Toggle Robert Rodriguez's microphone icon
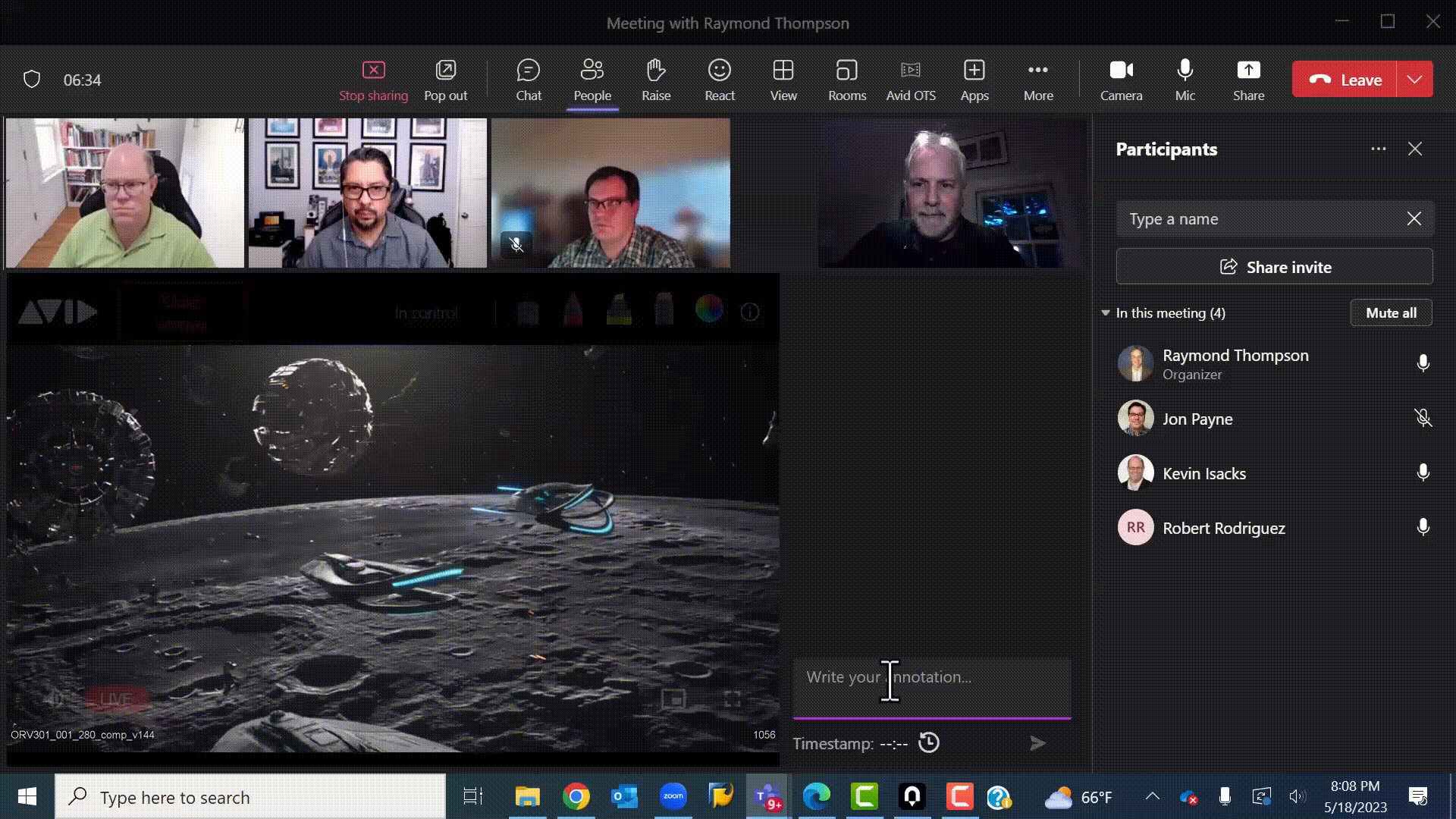The width and height of the screenshot is (1456, 819). pyautogui.click(x=1423, y=528)
